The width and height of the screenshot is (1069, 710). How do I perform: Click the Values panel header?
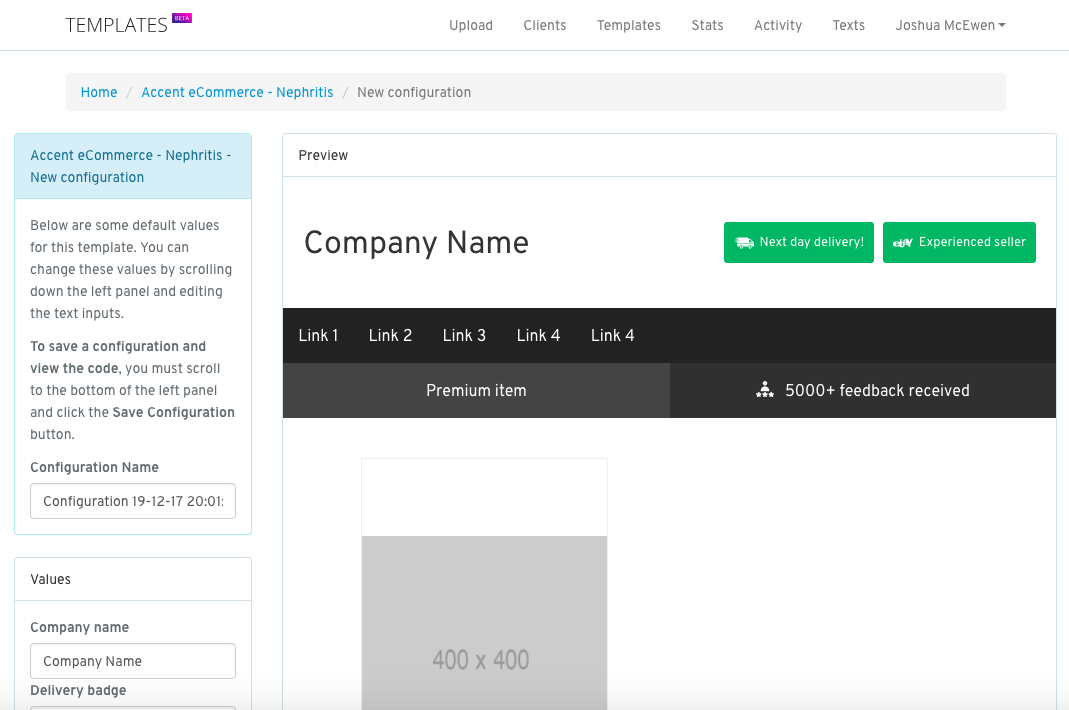click(133, 579)
